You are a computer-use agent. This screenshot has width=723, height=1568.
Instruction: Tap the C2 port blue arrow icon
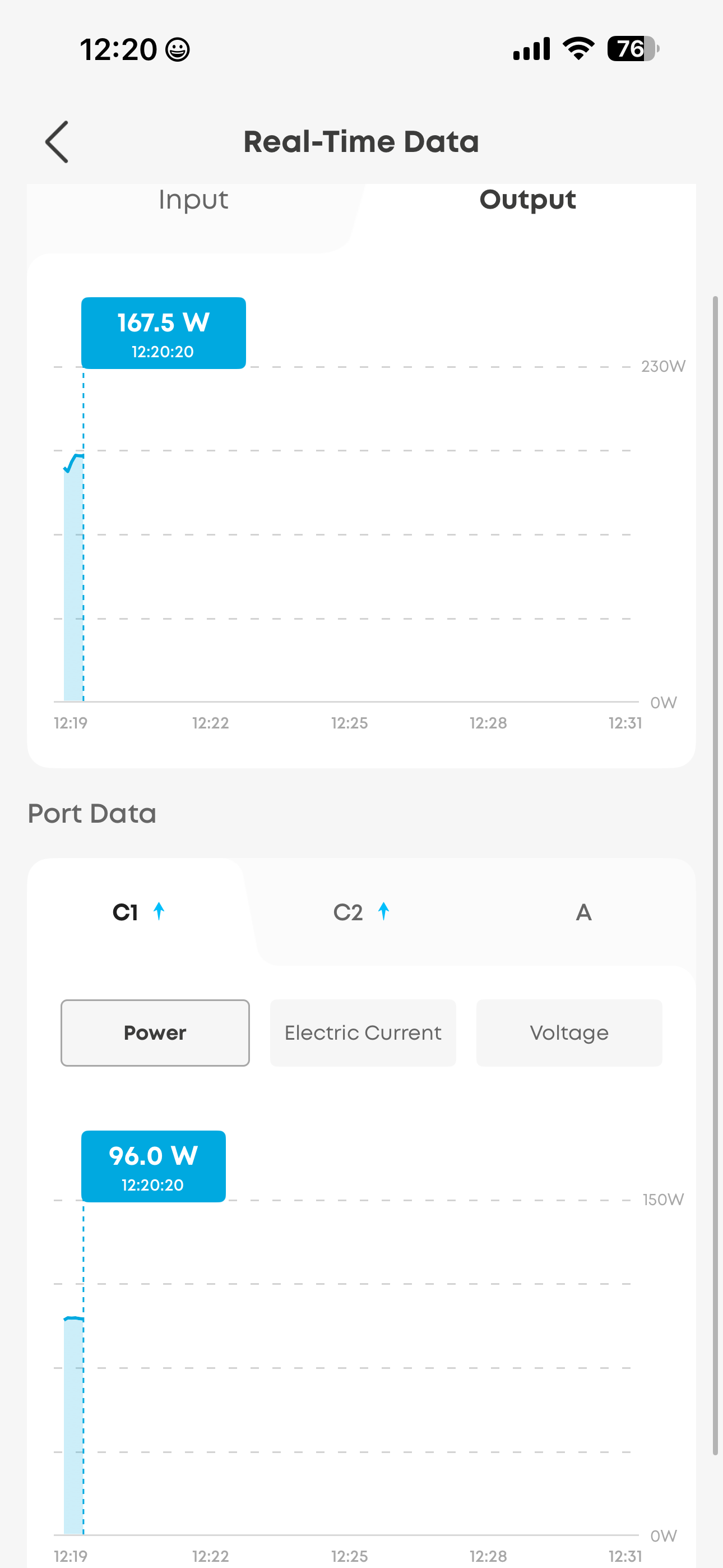click(383, 911)
